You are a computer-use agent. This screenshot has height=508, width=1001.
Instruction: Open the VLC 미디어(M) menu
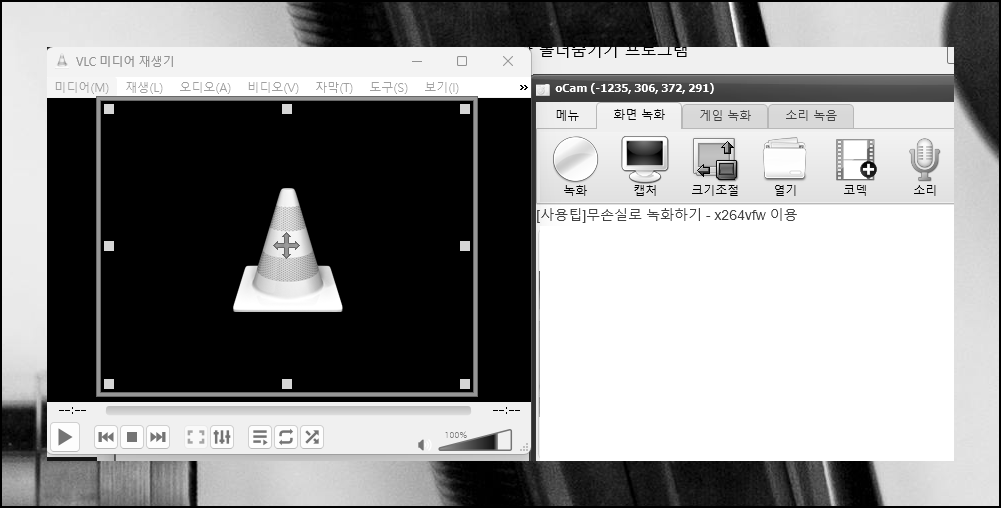(82, 87)
